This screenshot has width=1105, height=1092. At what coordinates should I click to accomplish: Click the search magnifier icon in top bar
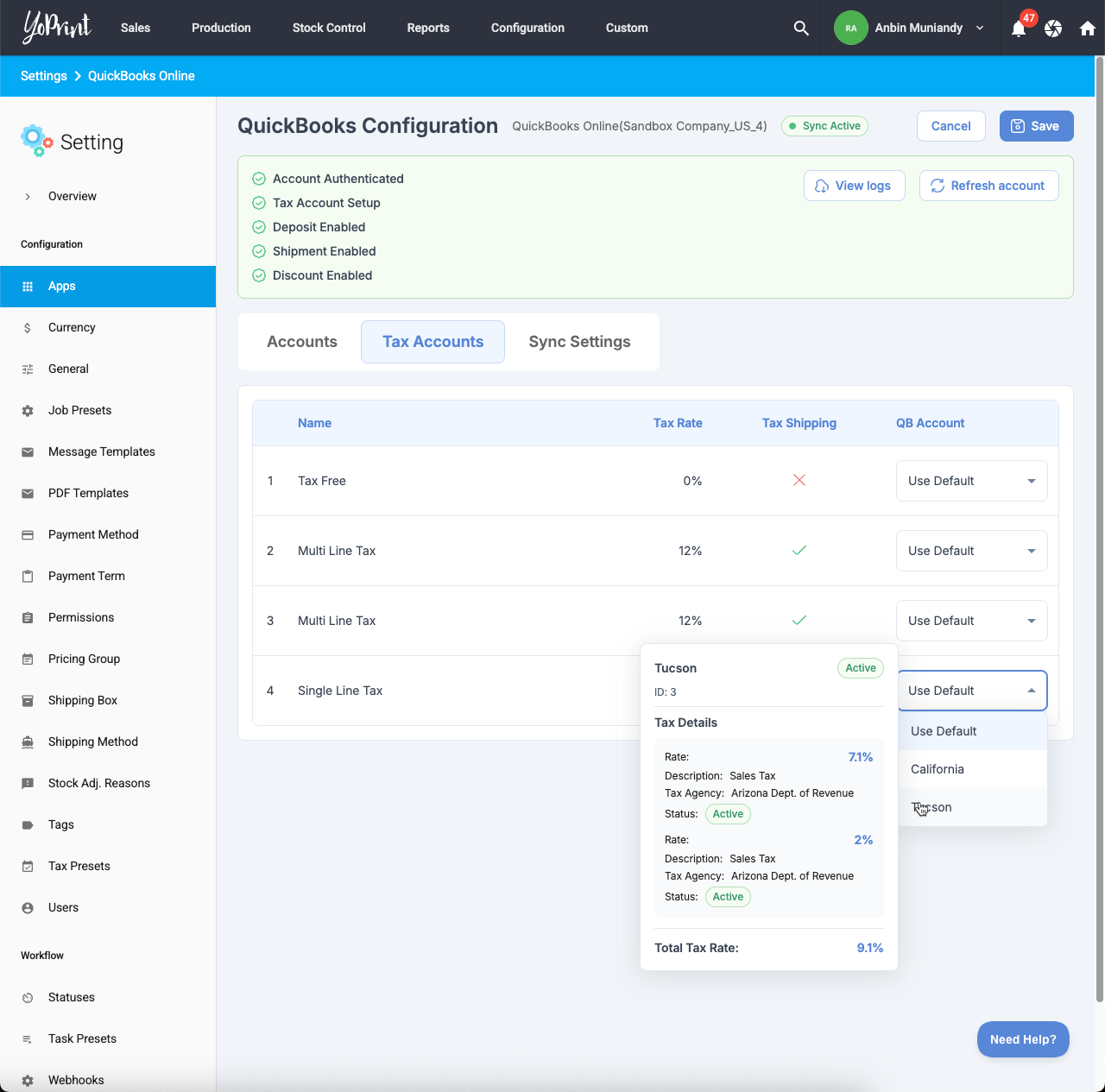point(801,28)
